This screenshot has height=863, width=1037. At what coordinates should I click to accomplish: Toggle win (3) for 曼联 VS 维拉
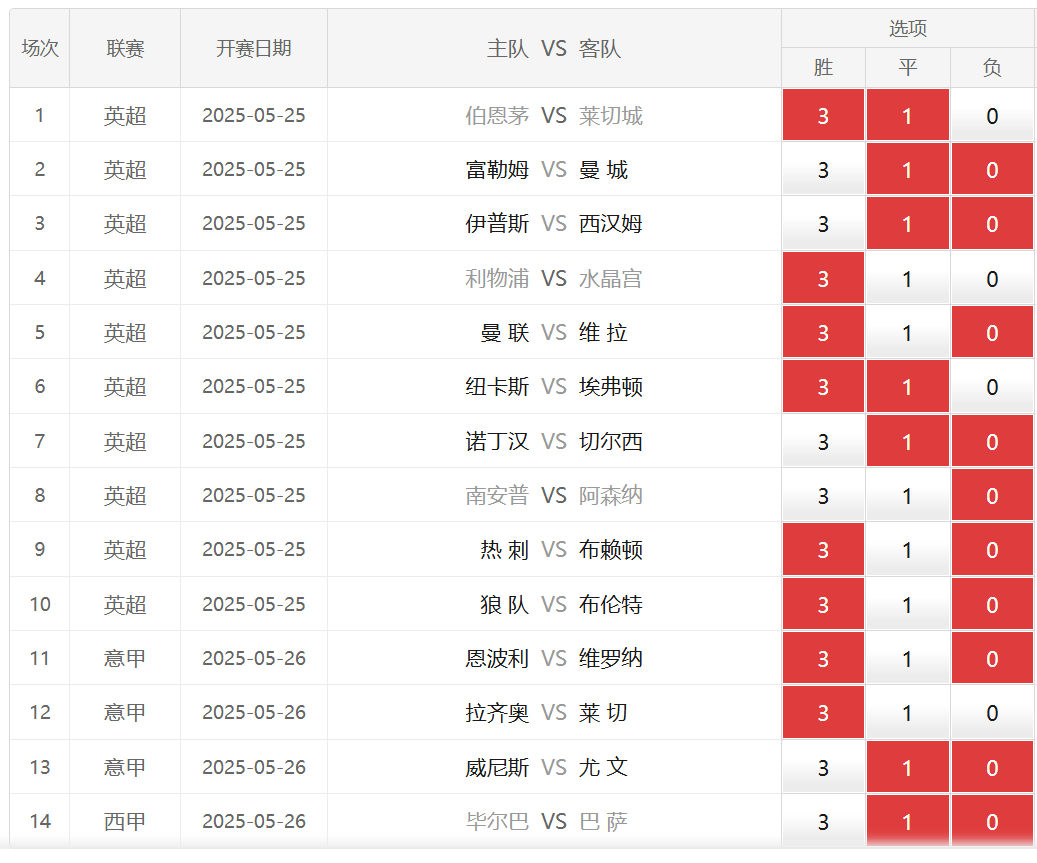click(x=823, y=332)
